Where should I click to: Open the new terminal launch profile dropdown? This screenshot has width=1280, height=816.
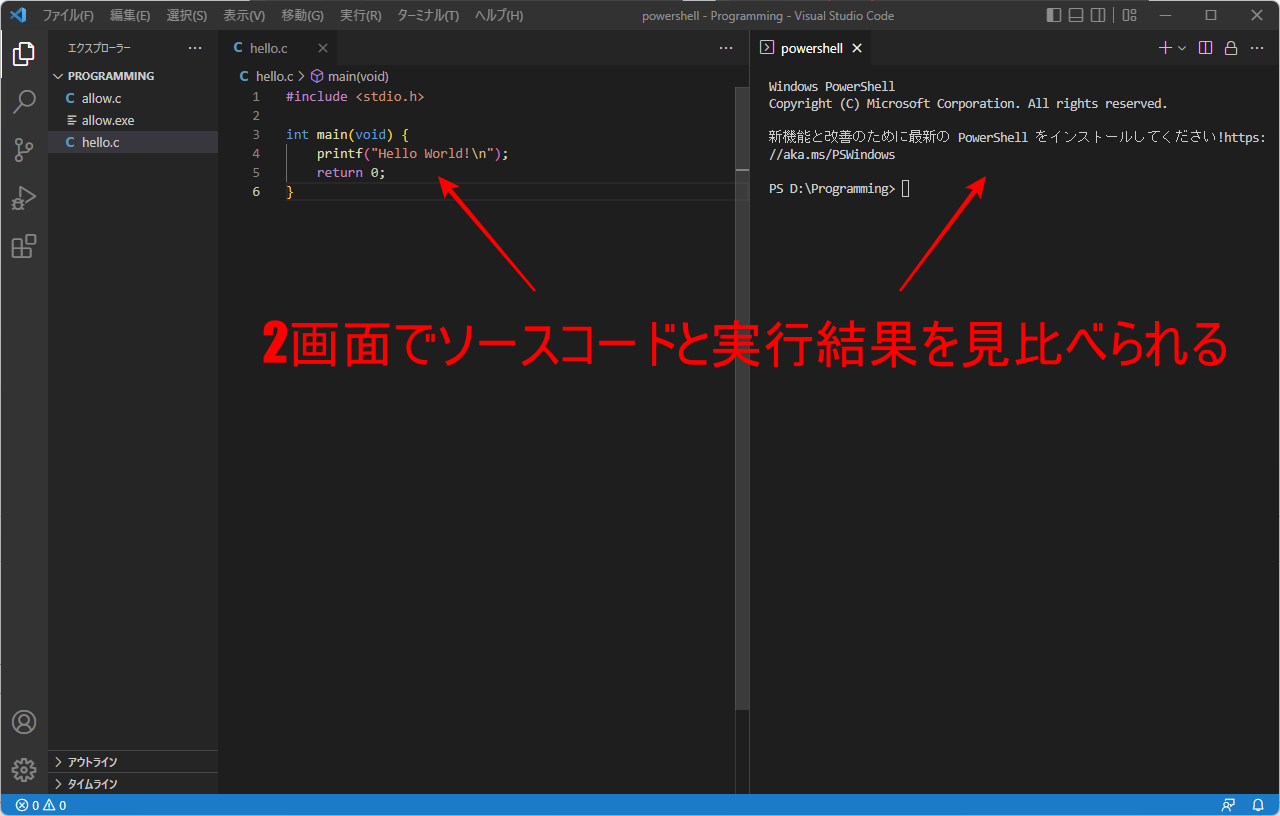pos(1182,48)
